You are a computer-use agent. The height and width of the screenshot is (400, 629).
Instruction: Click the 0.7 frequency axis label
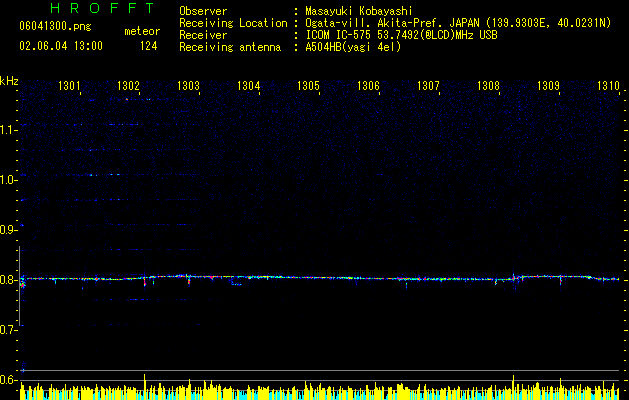(8, 330)
